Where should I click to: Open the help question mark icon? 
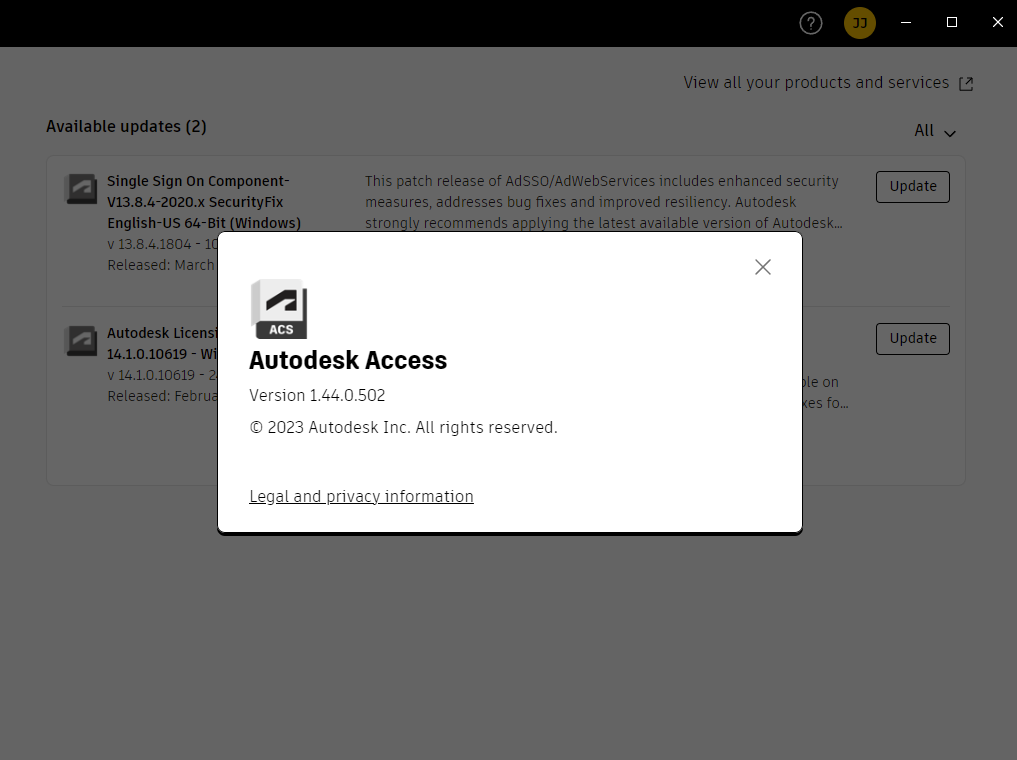pos(810,22)
